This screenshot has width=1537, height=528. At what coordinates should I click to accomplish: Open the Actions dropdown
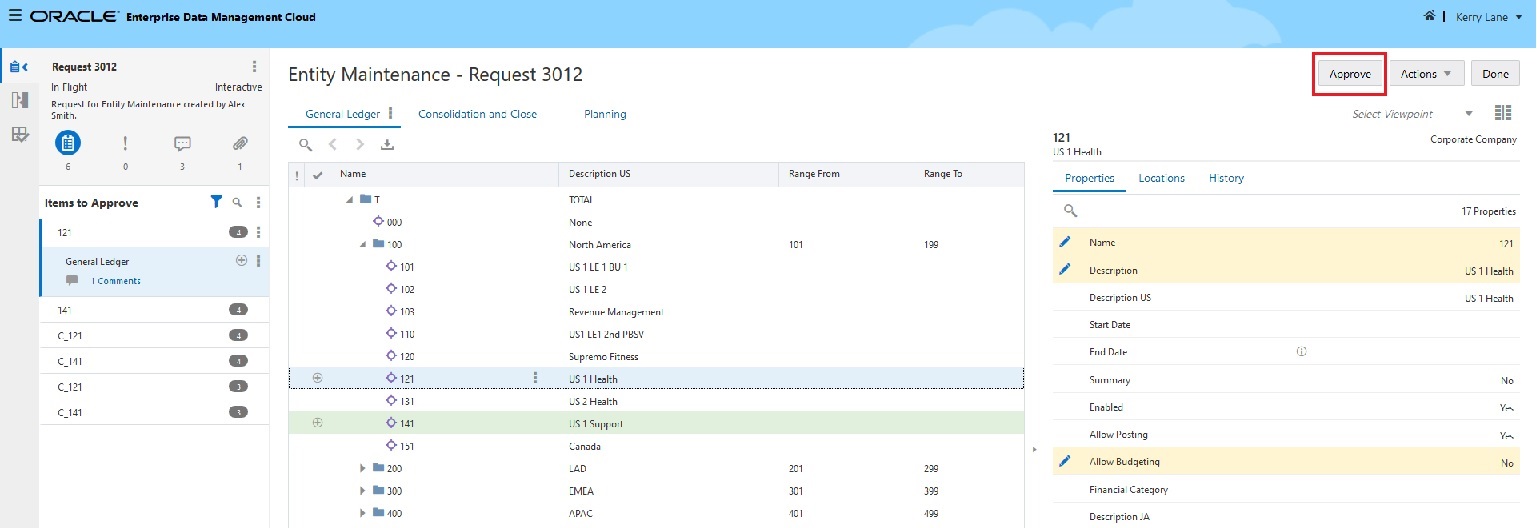1427,74
